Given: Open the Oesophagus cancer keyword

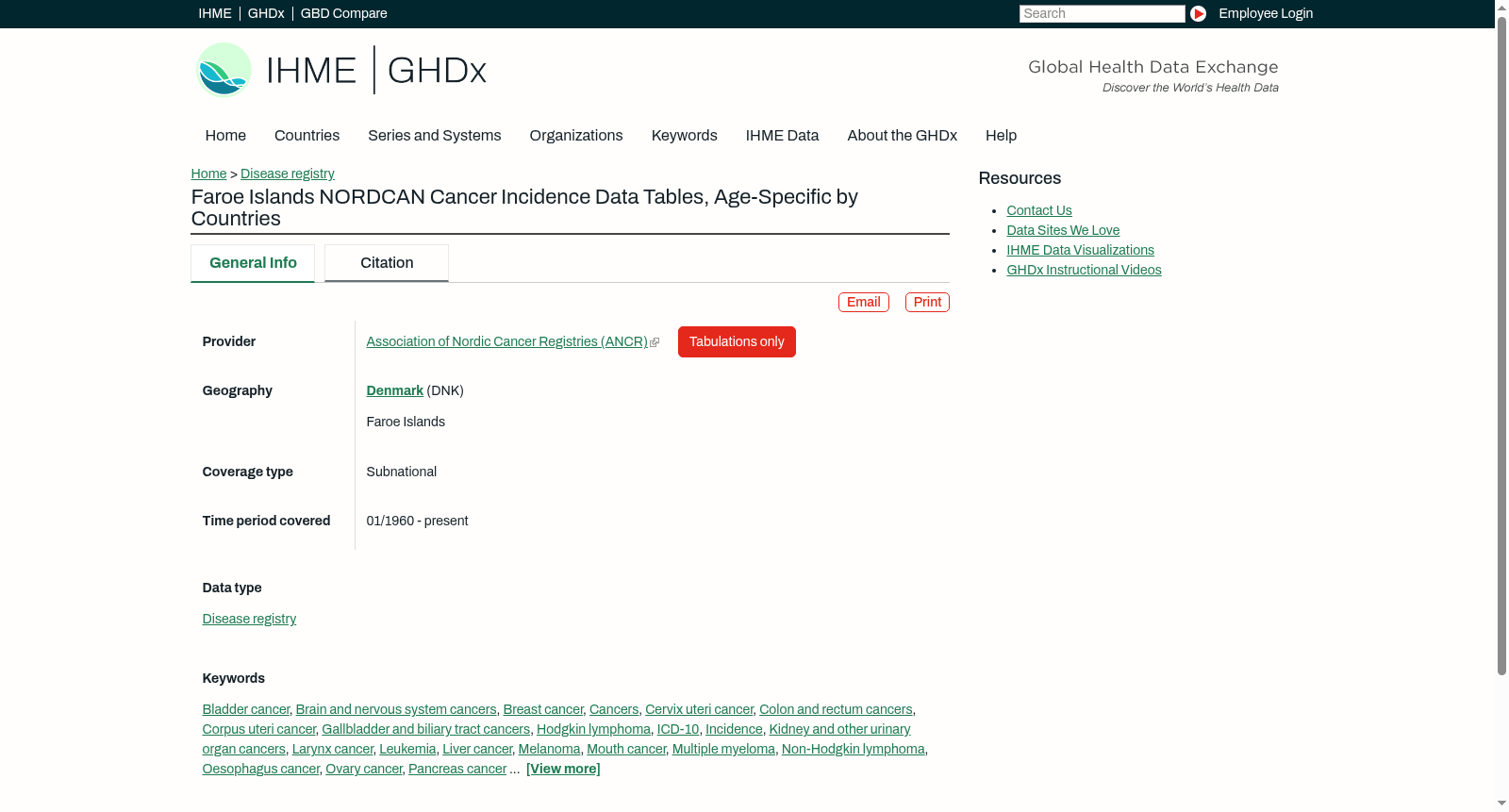Looking at the screenshot, I should [261, 769].
